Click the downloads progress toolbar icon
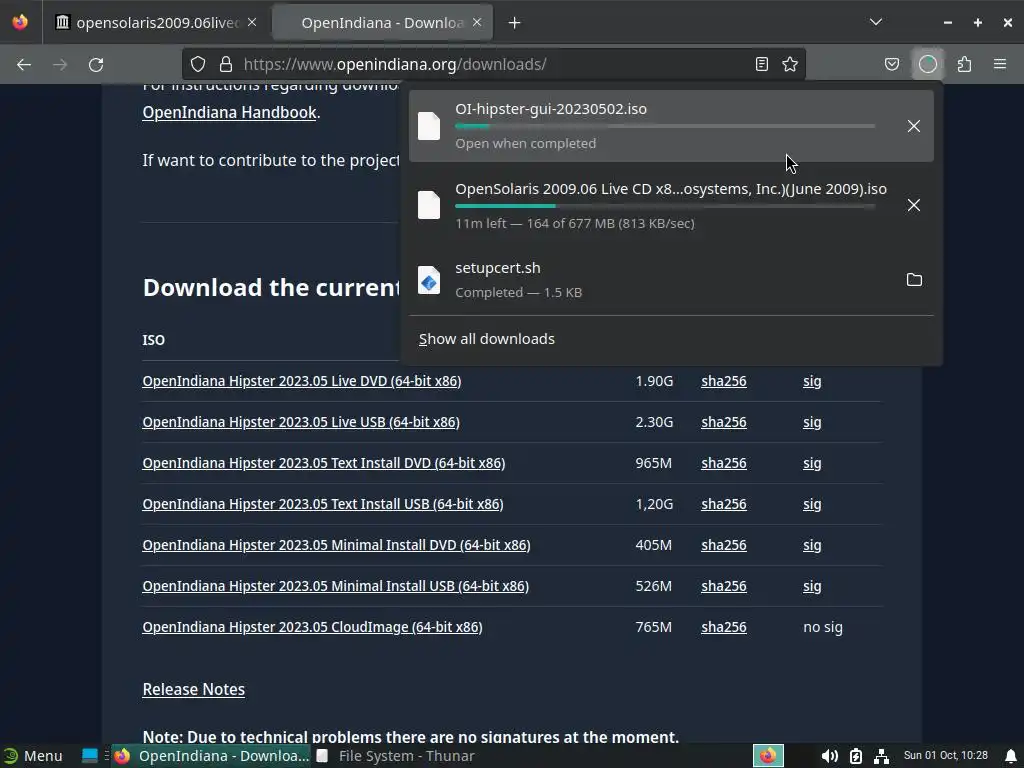This screenshot has width=1024, height=768. 928,64
